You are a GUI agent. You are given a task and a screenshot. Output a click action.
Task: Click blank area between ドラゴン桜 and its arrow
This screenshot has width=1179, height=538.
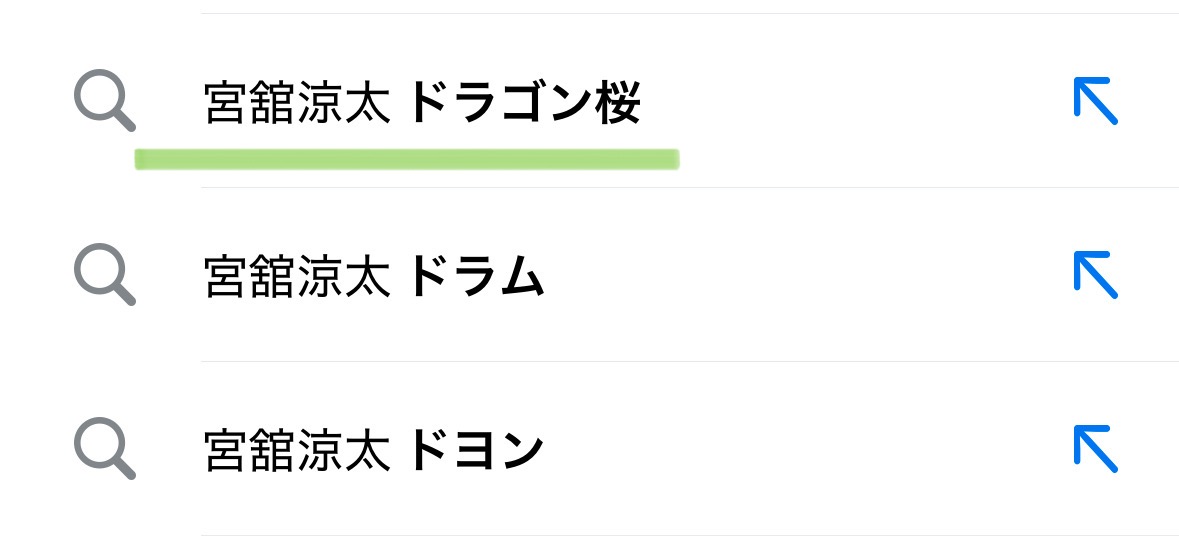(x=857, y=101)
